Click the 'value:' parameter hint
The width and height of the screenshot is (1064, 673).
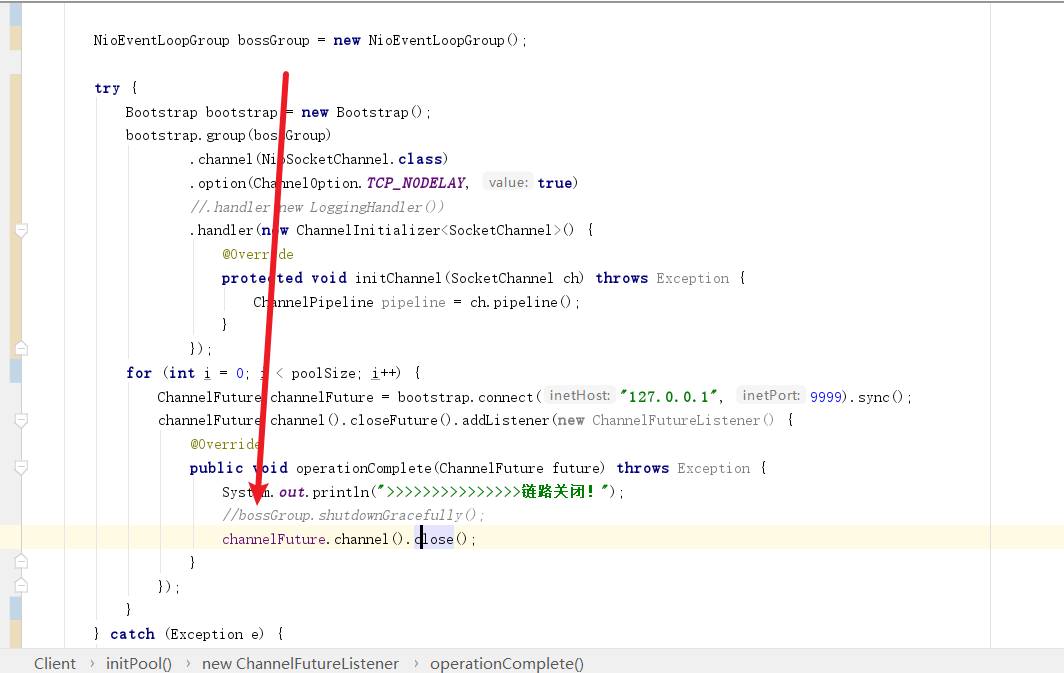(x=508, y=183)
